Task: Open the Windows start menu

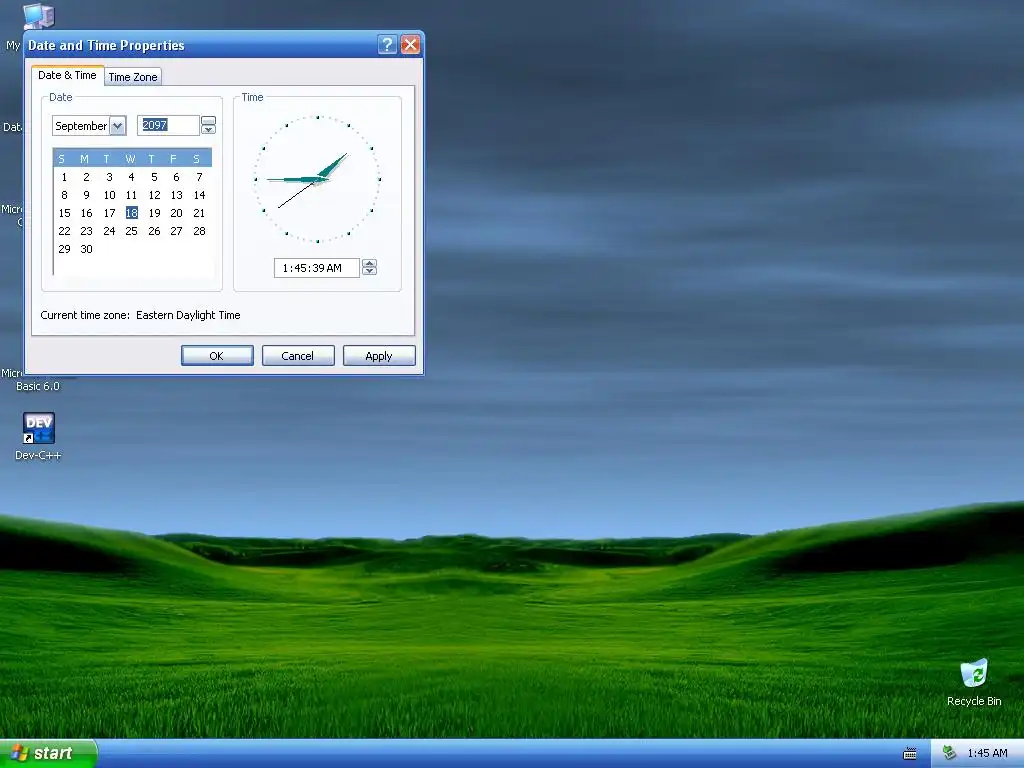Action: pos(48,753)
